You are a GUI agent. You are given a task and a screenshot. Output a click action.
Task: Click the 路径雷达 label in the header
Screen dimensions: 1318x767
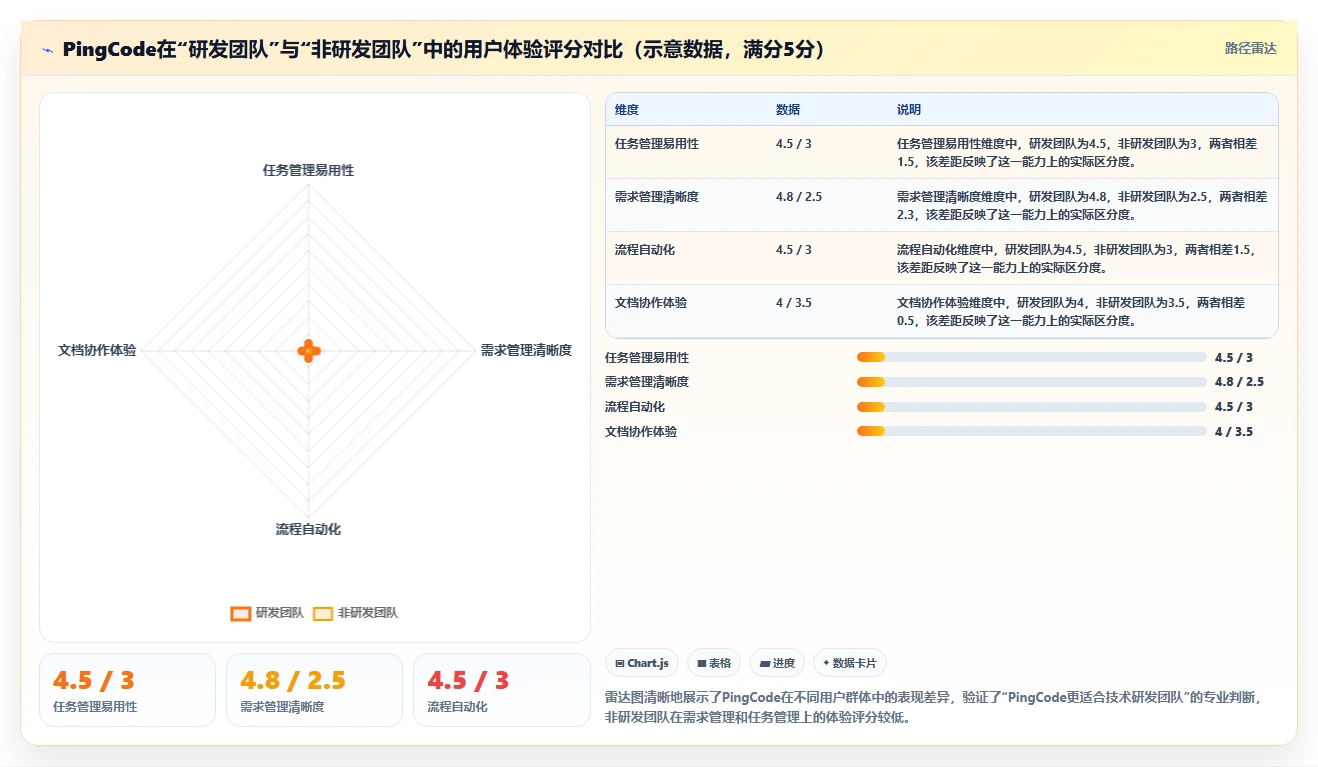(x=1250, y=48)
